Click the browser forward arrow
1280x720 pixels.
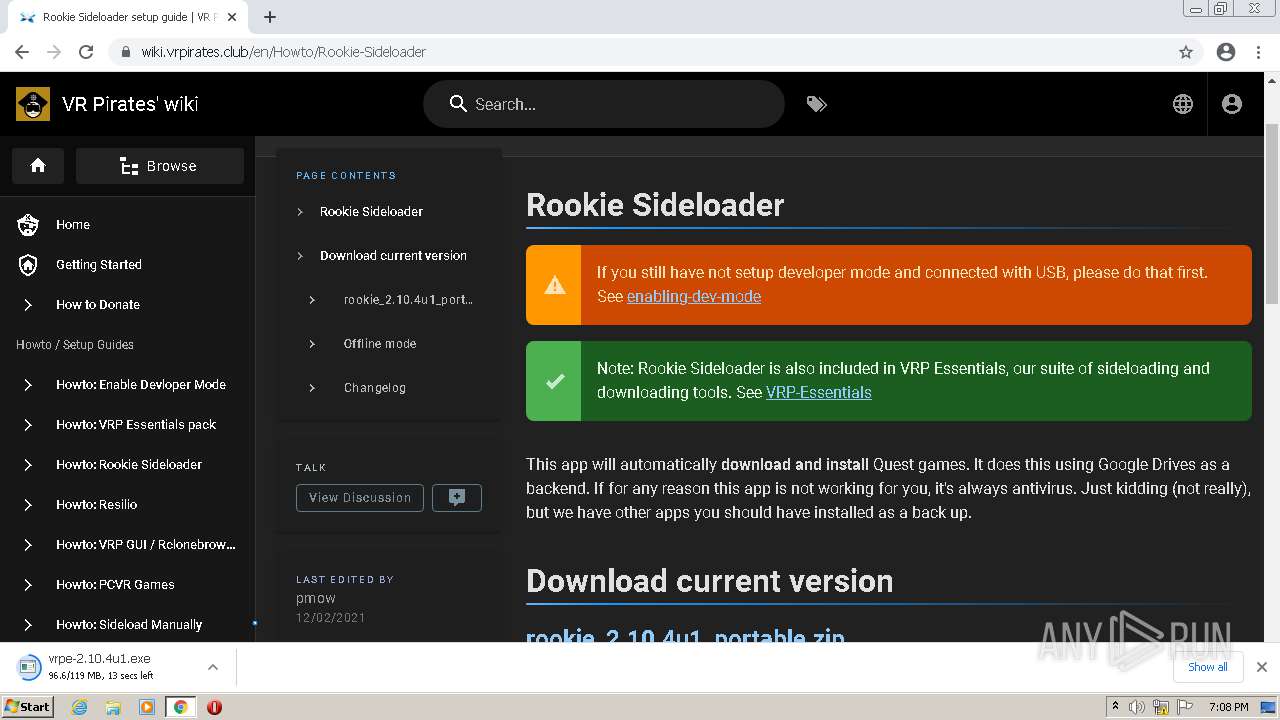[x=54, y=52]
